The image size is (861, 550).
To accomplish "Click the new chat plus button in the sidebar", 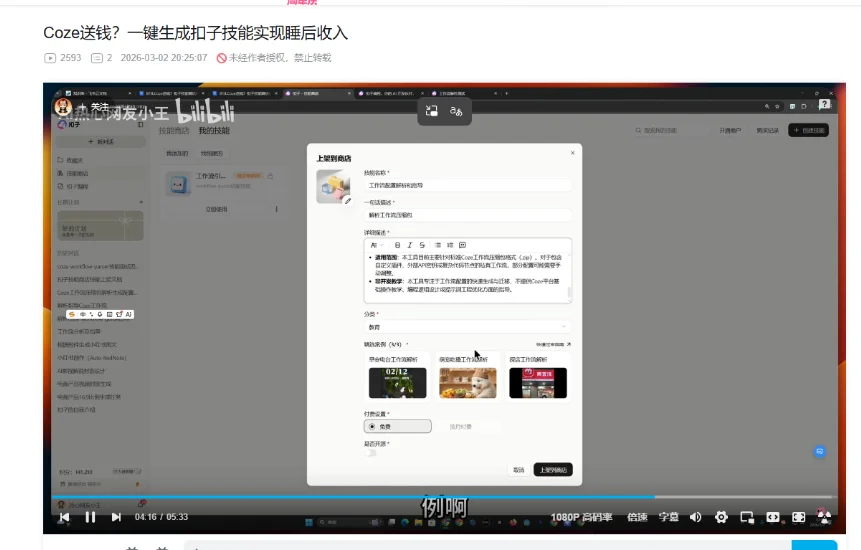I will click(x=101, y=142).
